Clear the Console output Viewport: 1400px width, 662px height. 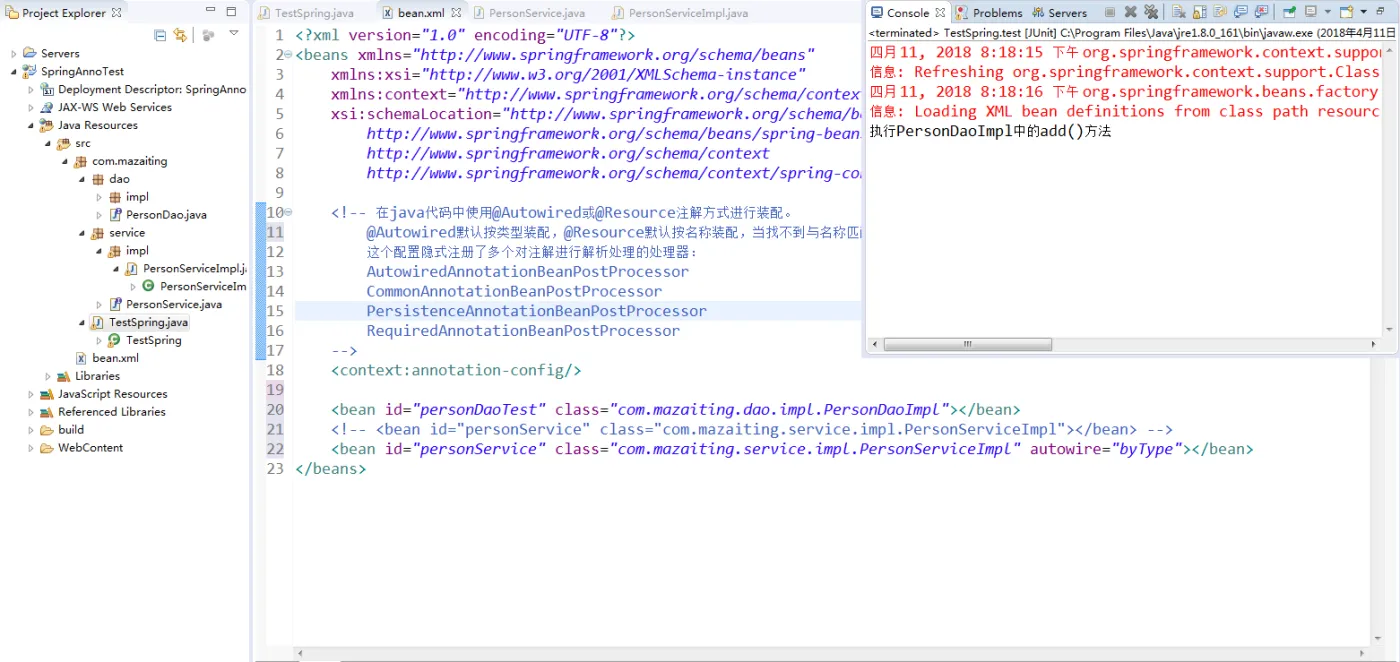tap(1179, 12)
